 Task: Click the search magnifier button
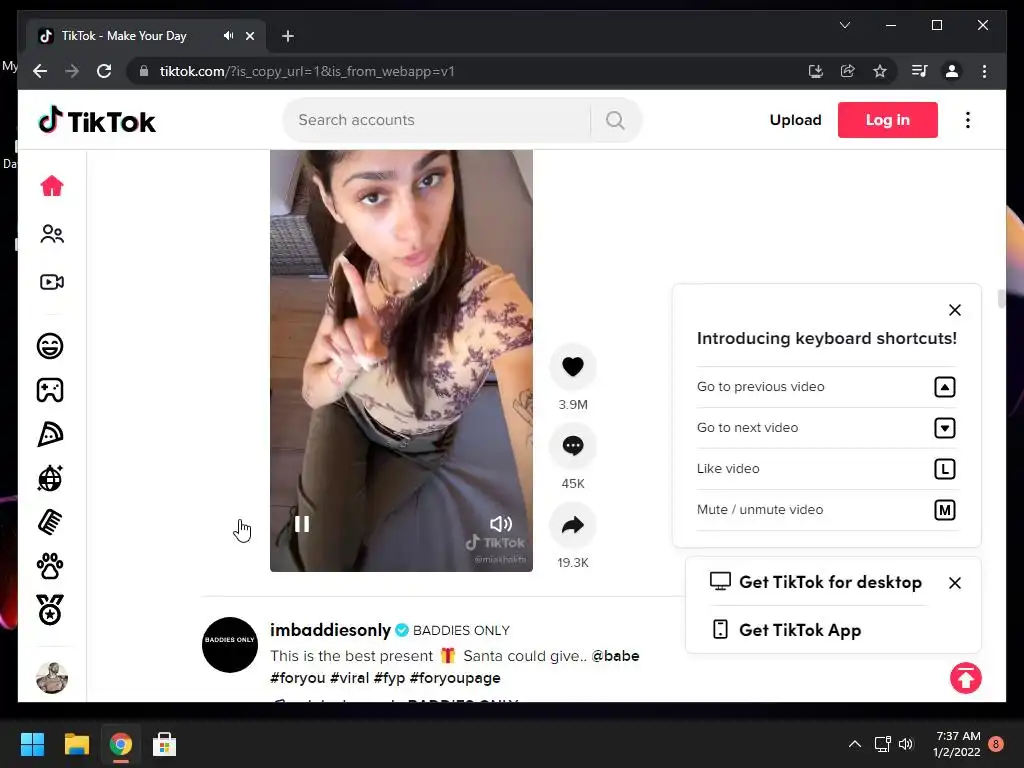(x=615, y=120)
